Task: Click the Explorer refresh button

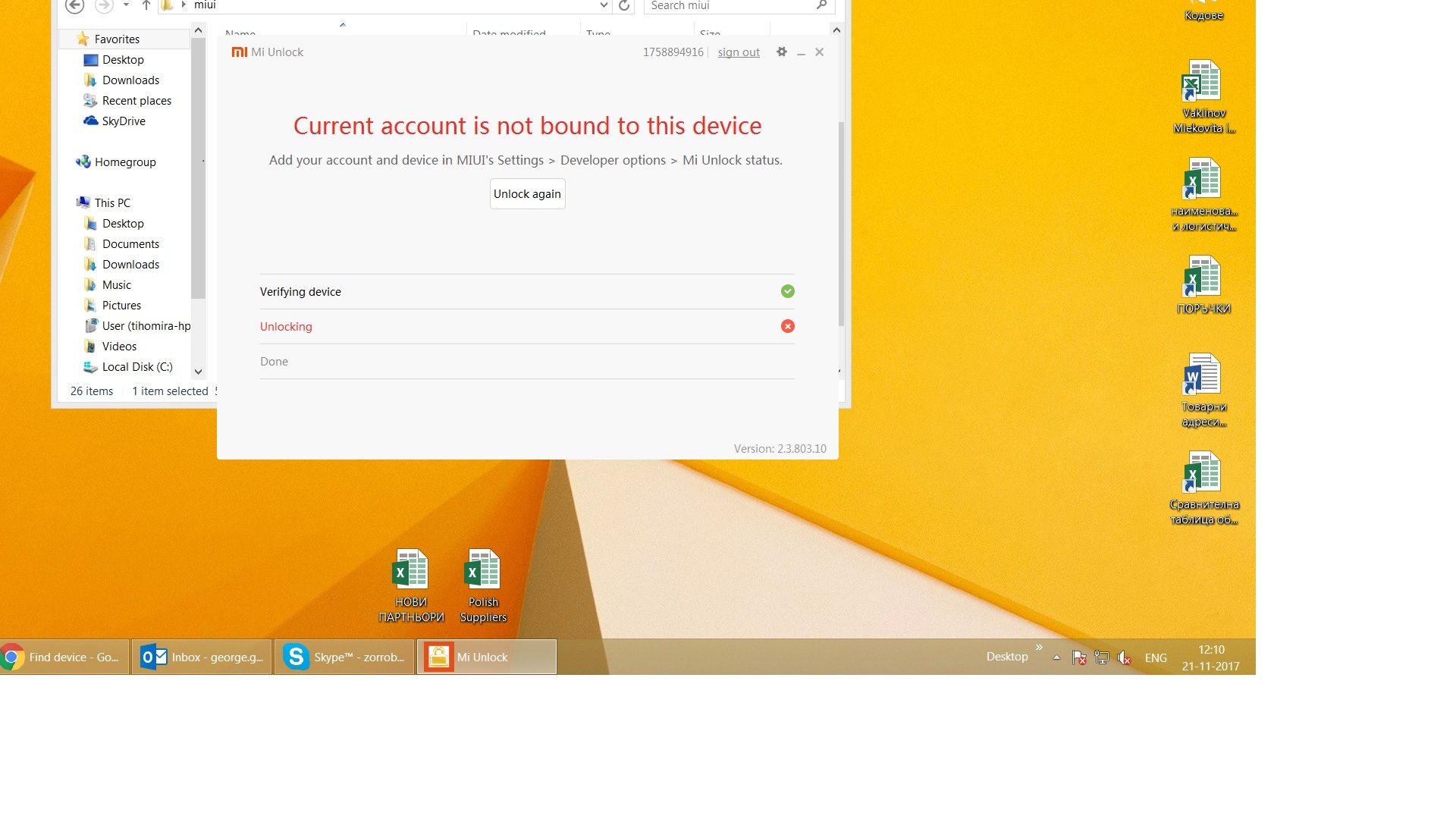Action: point(623,6)
